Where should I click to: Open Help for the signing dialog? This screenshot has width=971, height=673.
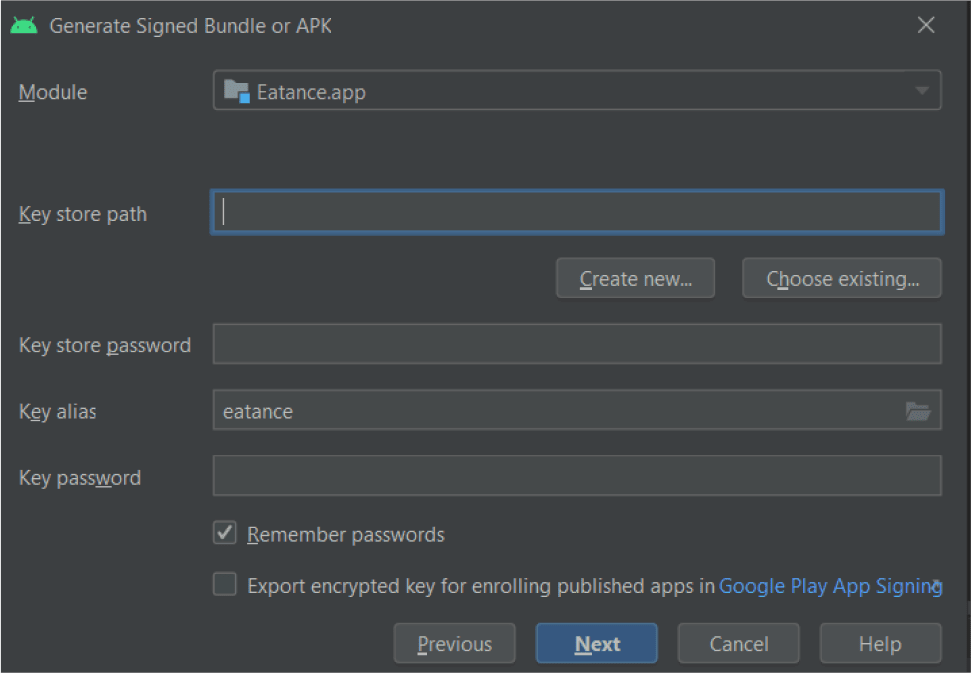tap(880, 644)
